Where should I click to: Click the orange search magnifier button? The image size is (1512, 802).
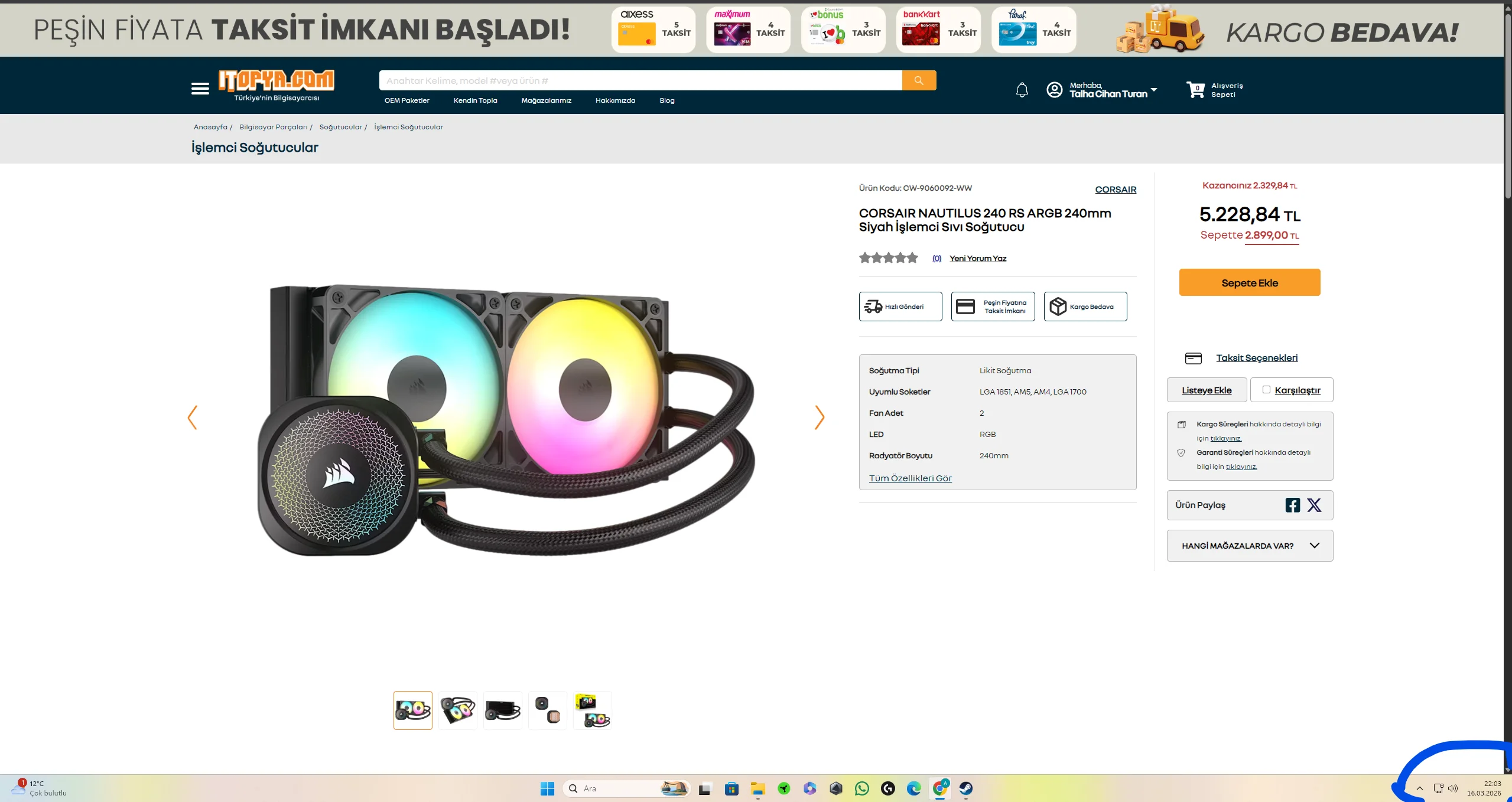918,80
